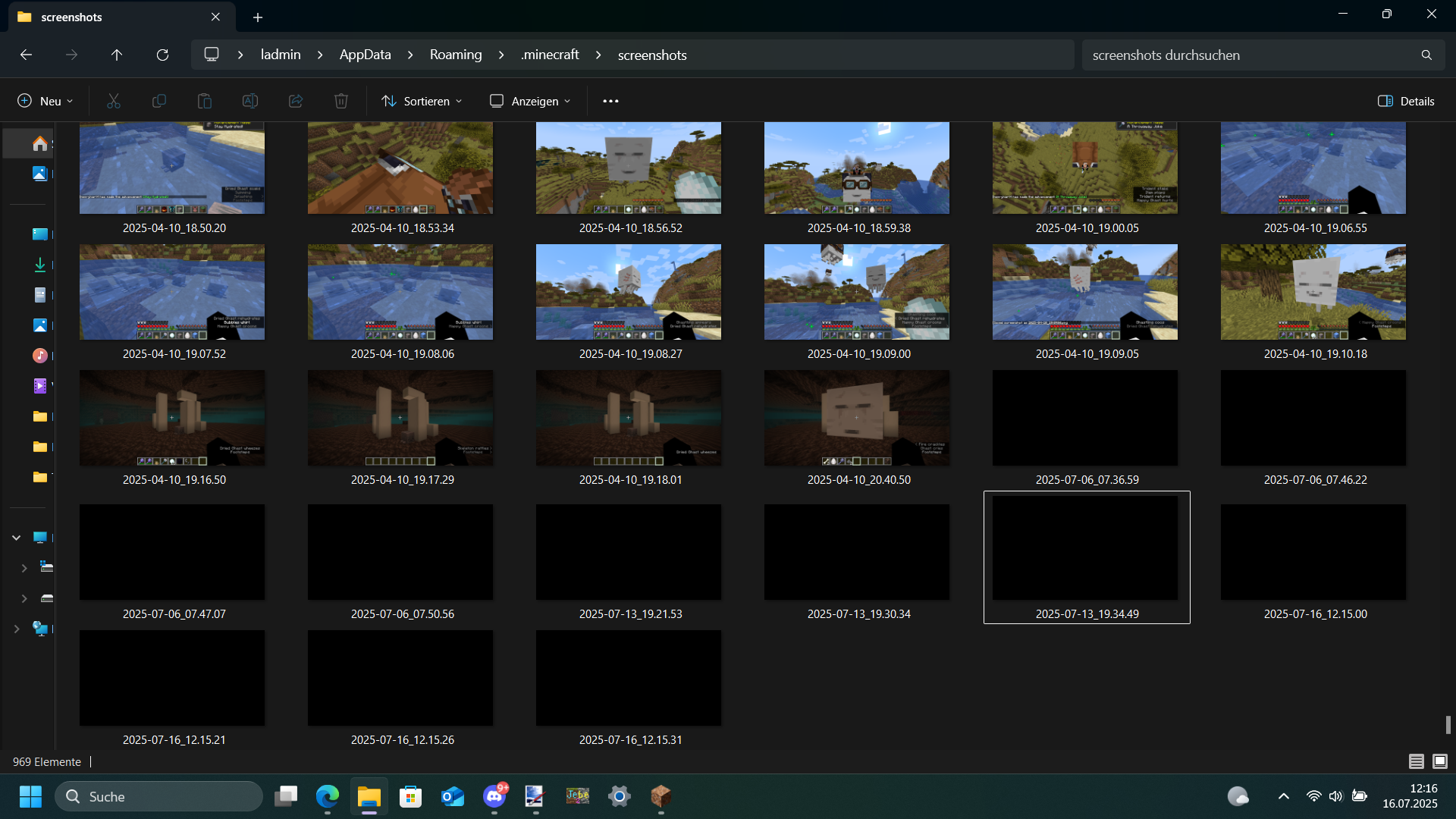The height and width of the screenshot is (819, 1456).
Task: Click ladmin in the address breadcrumb
Action: [281, 55]
